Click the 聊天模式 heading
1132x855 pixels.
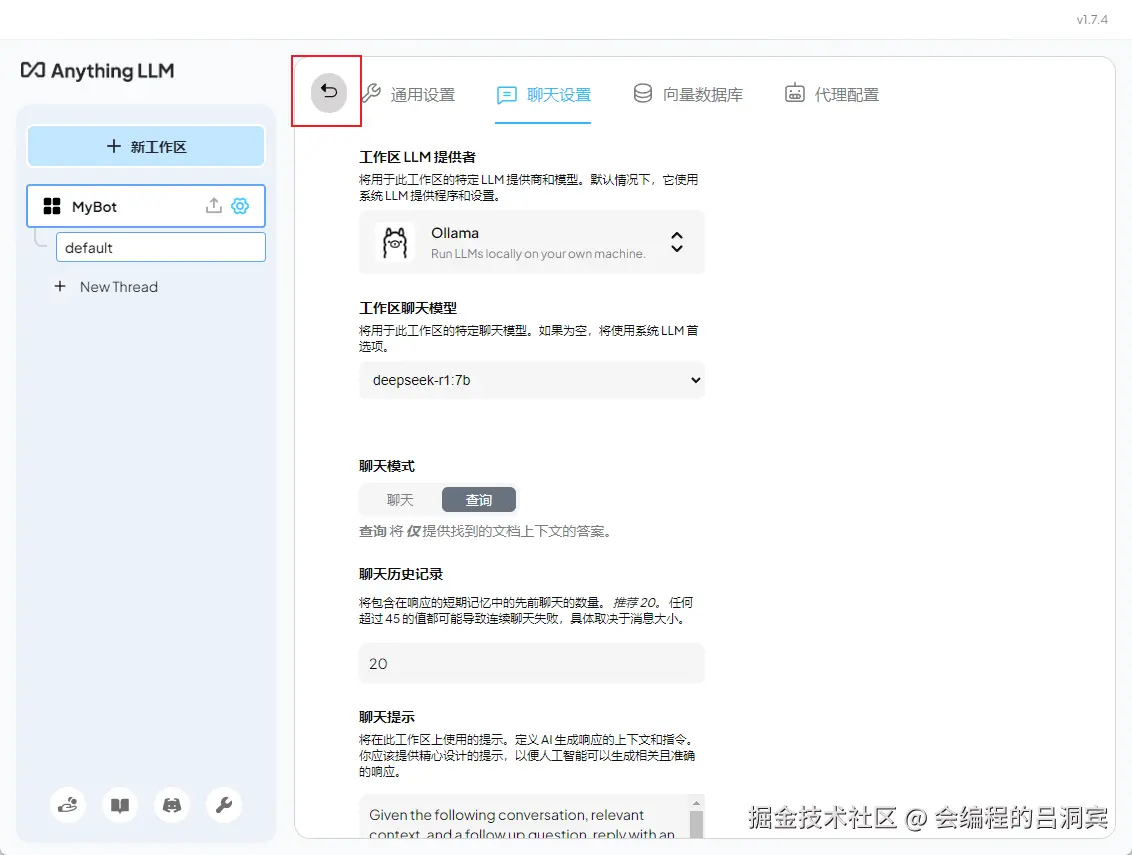tap(387, 466)
